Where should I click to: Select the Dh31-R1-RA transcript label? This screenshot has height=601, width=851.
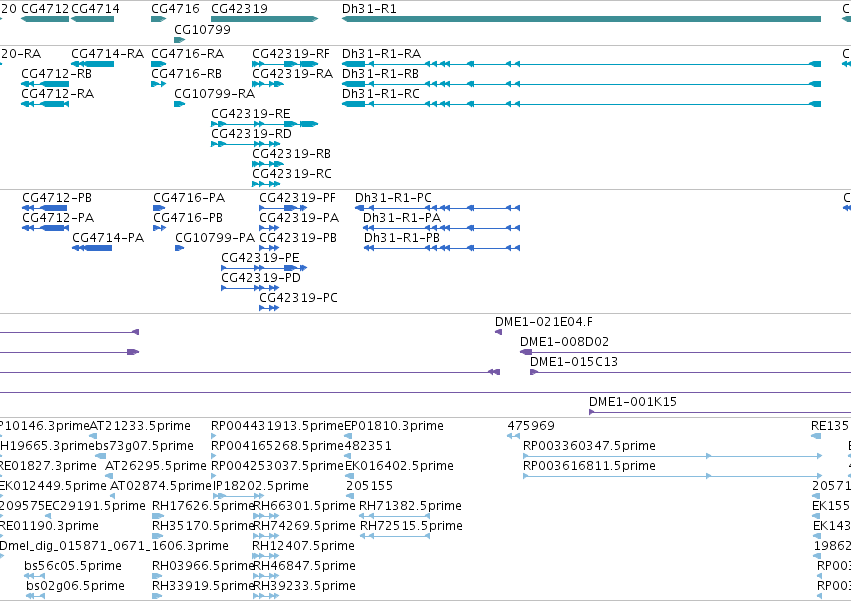382,54
